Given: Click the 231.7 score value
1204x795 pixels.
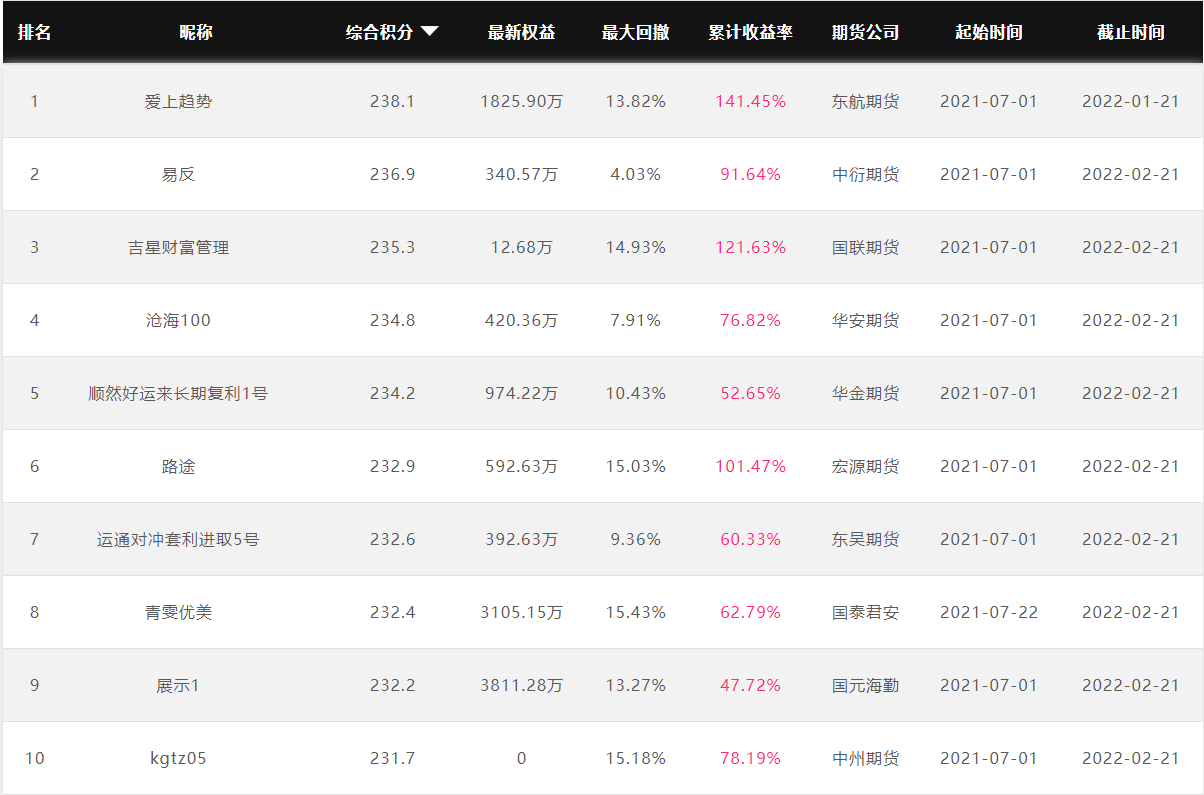Looking at the screenshot, I should [x=392, y=758].
